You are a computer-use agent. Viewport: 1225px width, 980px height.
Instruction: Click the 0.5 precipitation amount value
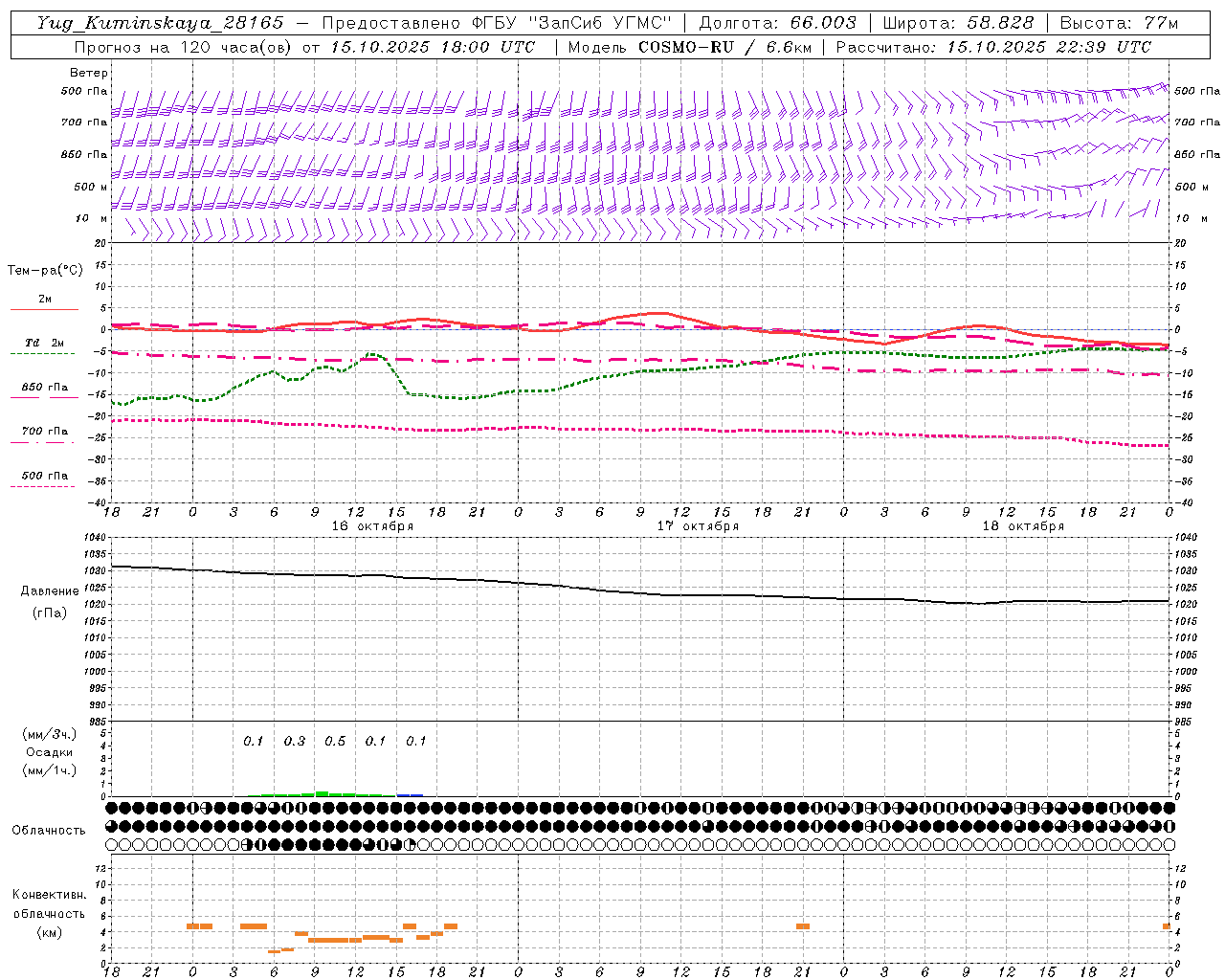335,741
